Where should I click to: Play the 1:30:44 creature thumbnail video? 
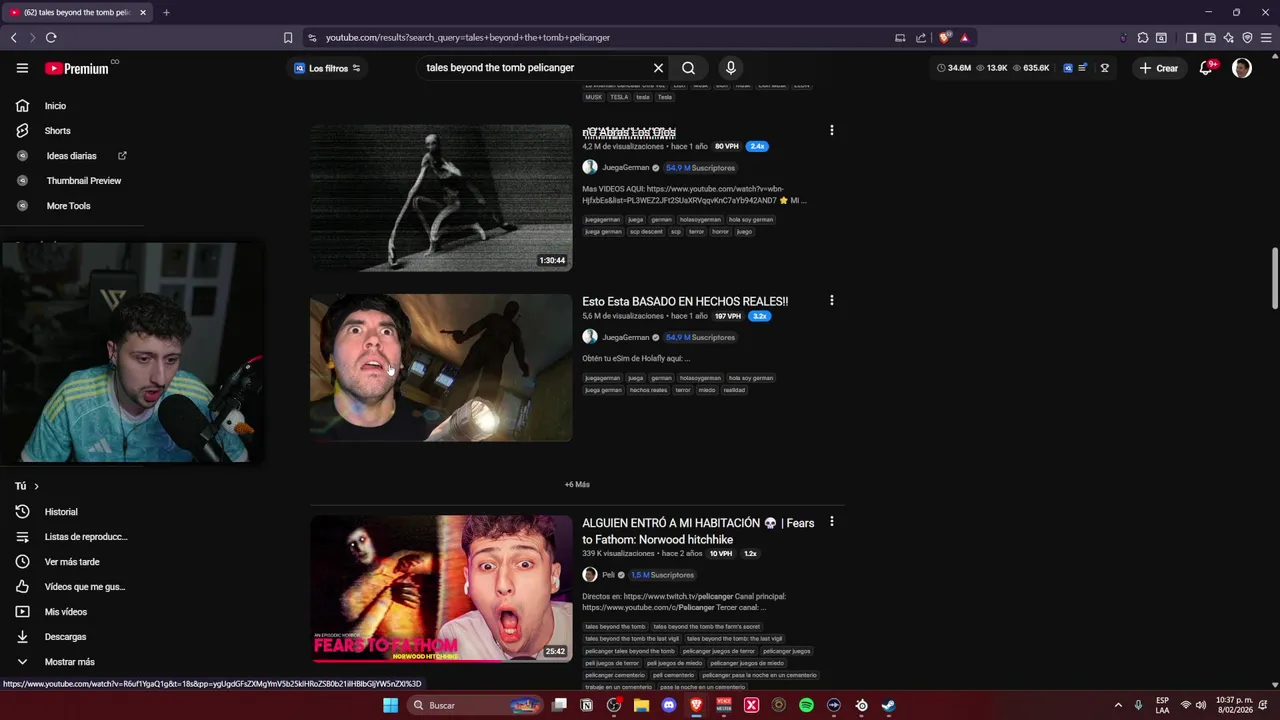(x=441, y=198)
